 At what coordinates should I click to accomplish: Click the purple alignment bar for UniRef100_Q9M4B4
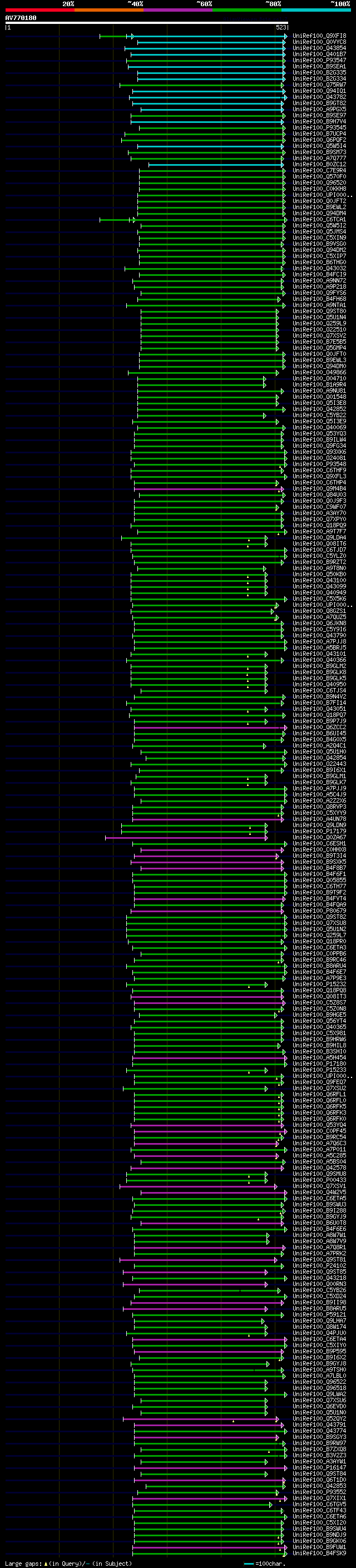(208, 489)
